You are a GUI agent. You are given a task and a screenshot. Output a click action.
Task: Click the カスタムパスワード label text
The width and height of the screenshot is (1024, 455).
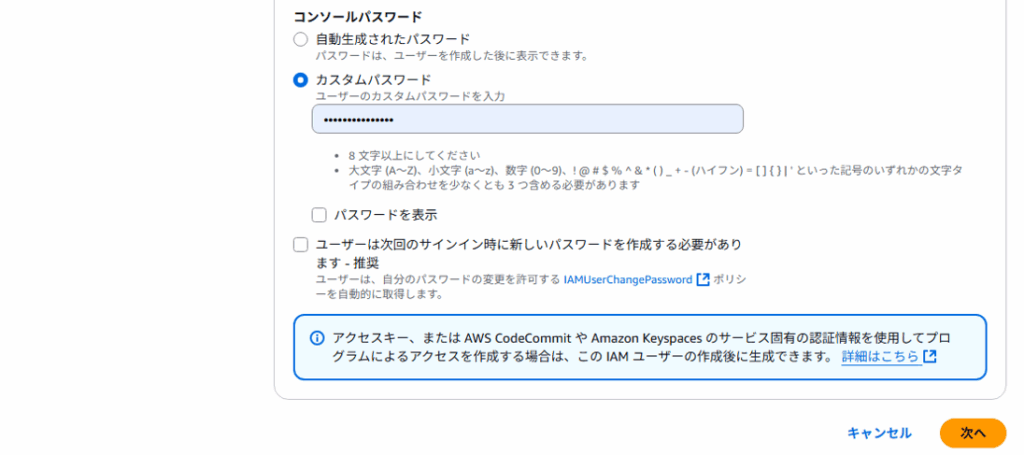tap(373, 80)
